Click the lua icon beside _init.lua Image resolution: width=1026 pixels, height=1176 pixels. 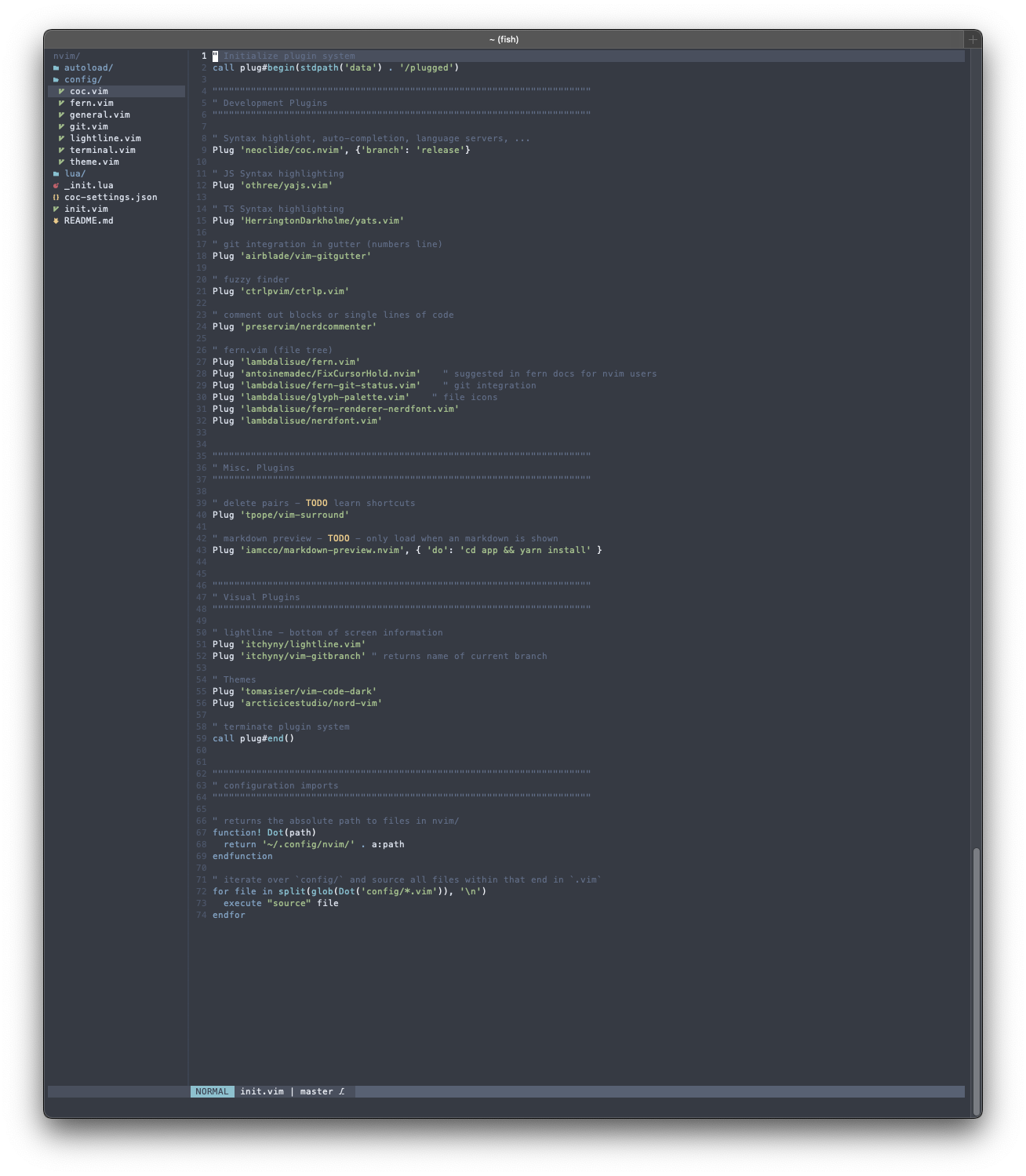(x=56, y=185)
